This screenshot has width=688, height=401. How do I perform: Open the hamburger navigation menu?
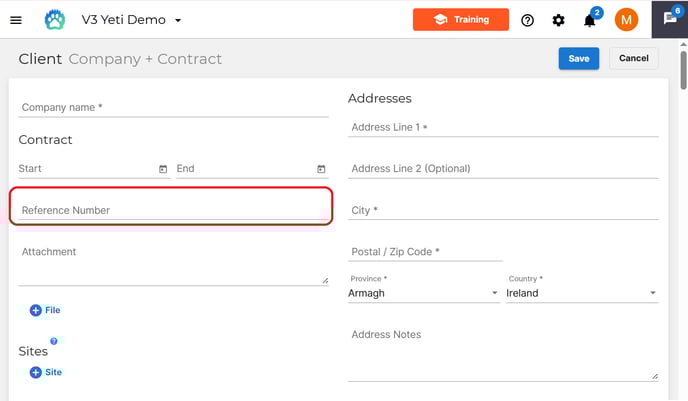pos(16,20)
